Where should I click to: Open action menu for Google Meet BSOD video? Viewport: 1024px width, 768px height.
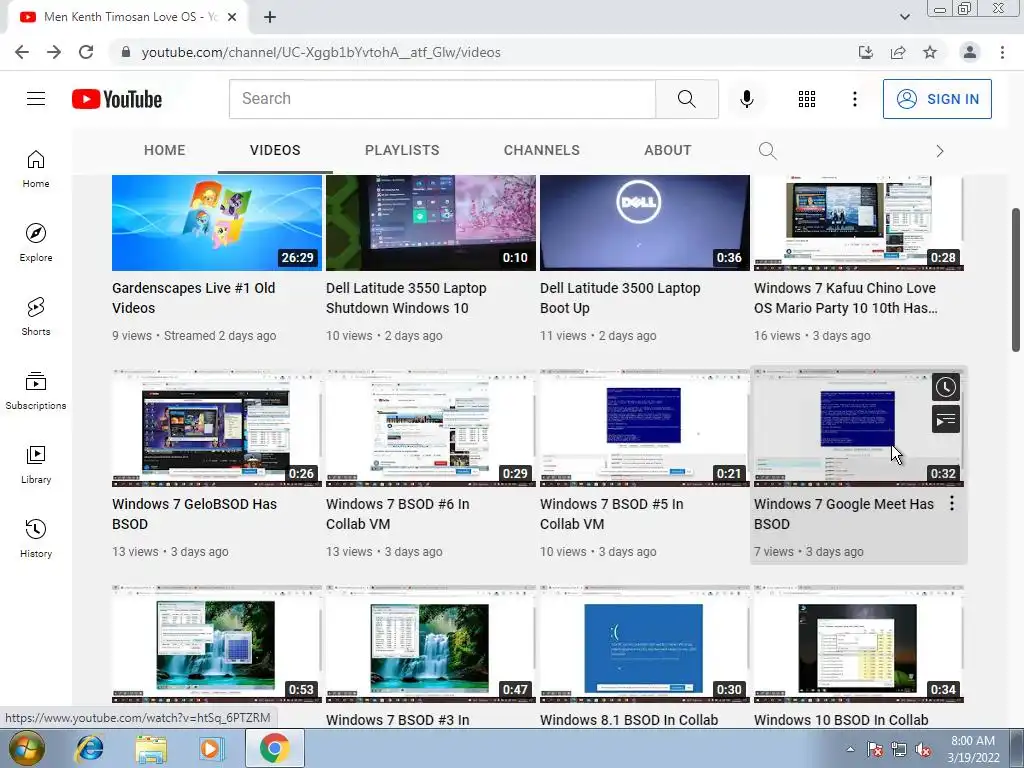point(952,503)
